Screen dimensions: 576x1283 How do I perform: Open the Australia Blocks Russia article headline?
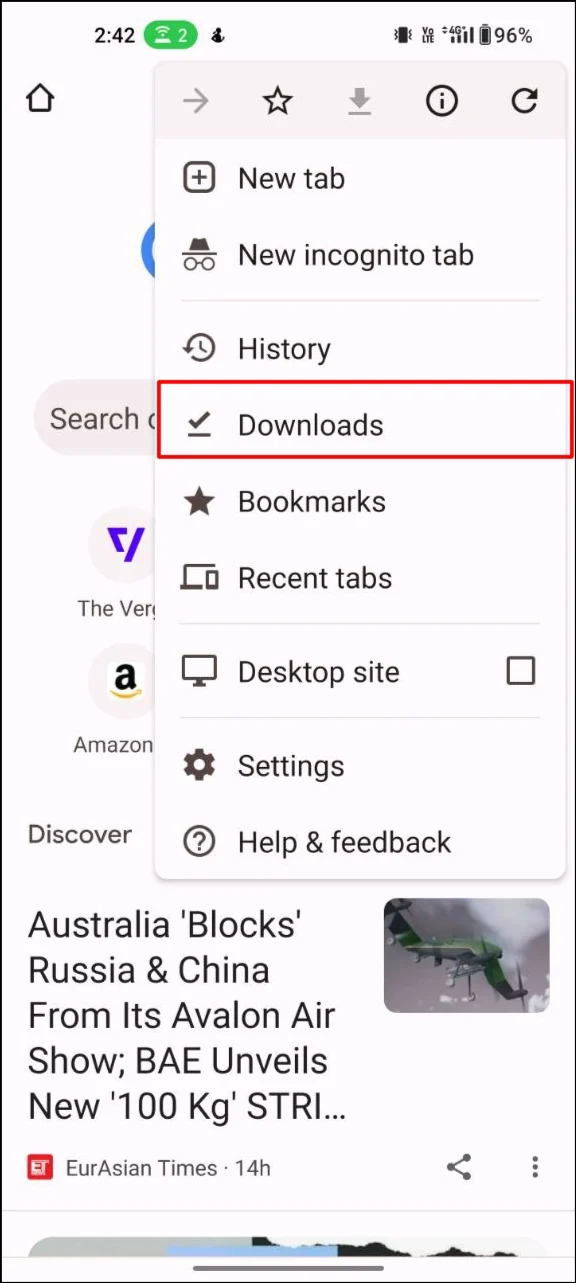click(x=188, y=1015)
